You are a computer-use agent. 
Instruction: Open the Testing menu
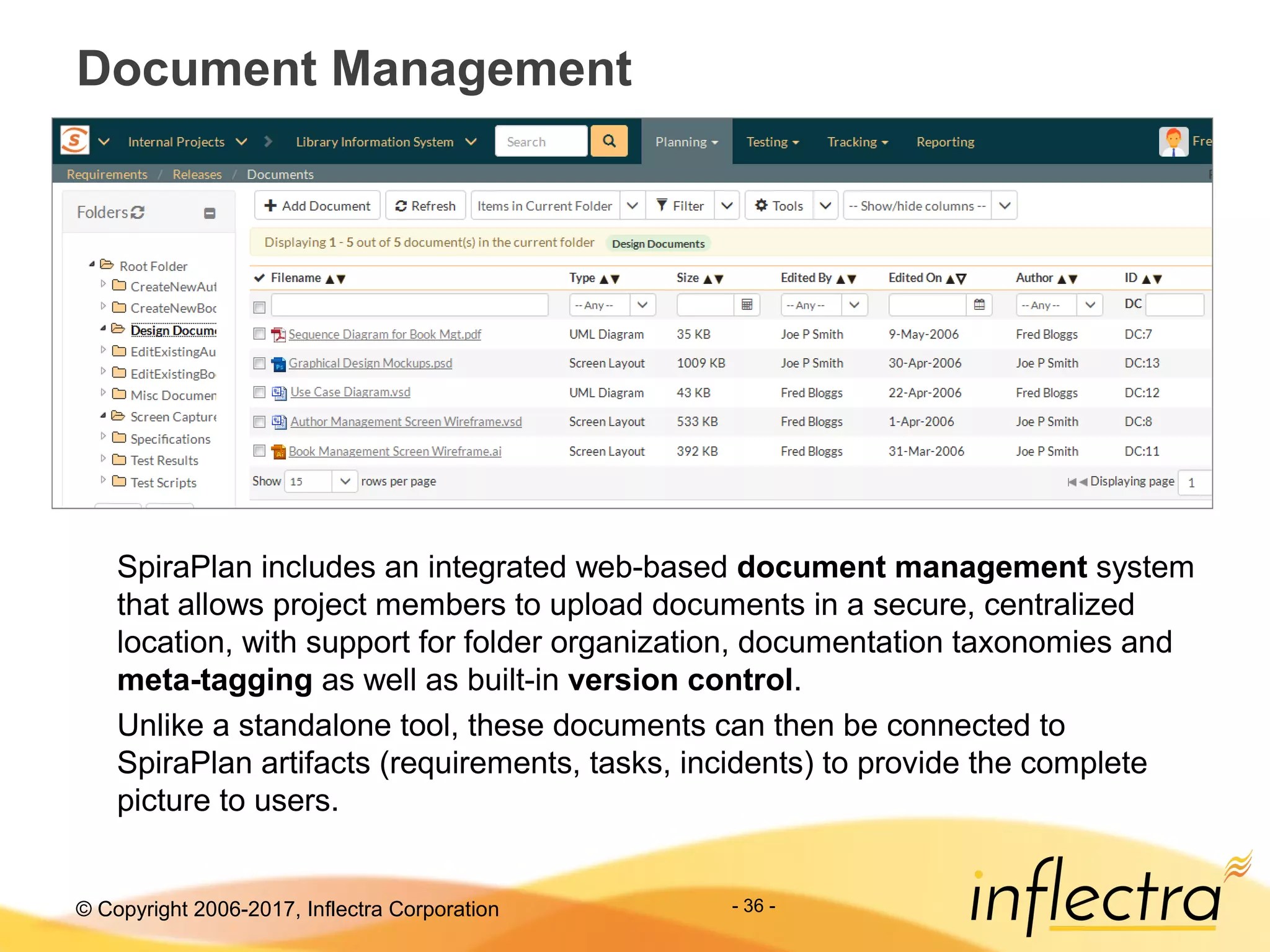click(x=772, y=142)
